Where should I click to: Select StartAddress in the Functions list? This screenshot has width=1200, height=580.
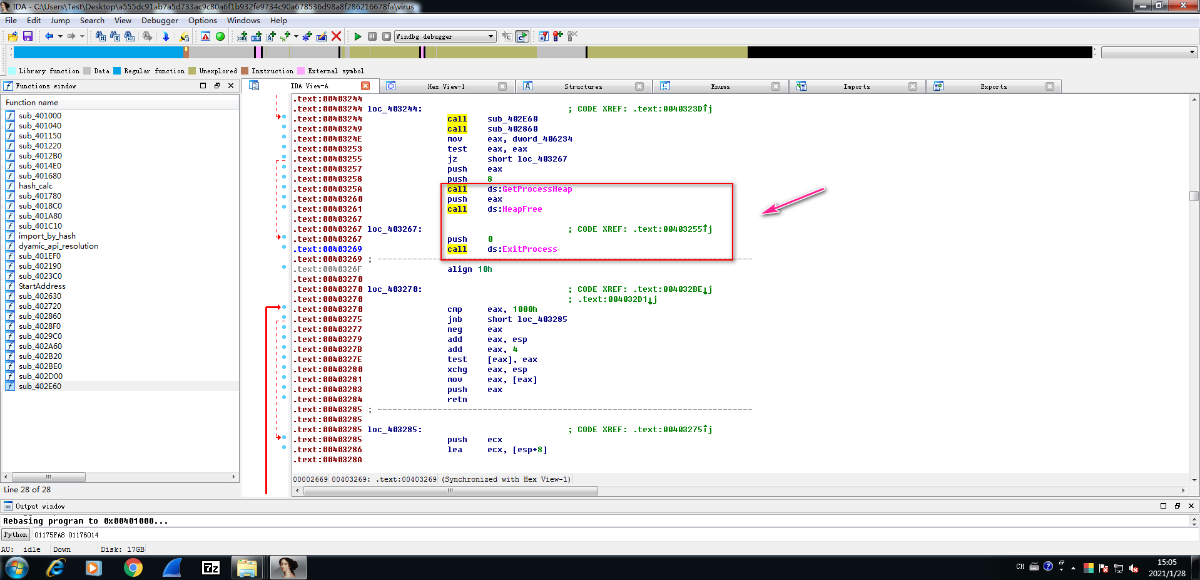(41, 286)
